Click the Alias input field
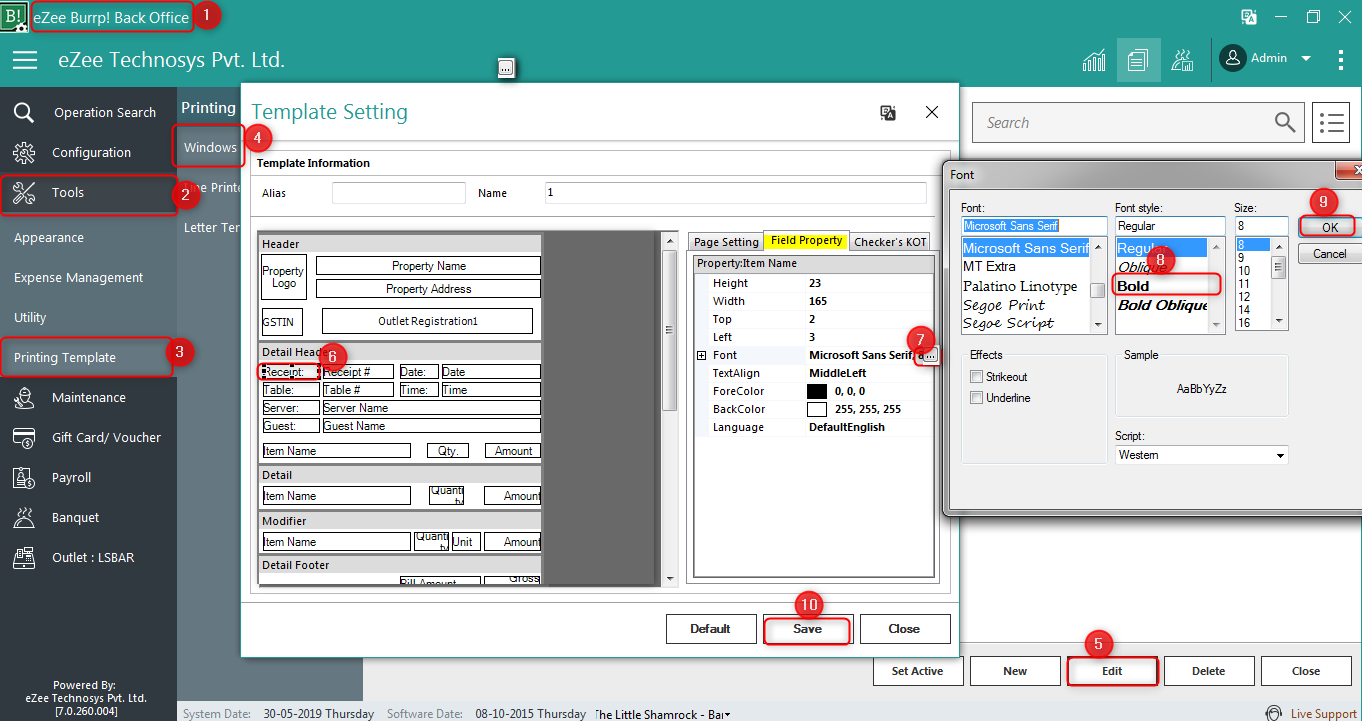The width and height of the screenshot is (1362, 721). 399,193
